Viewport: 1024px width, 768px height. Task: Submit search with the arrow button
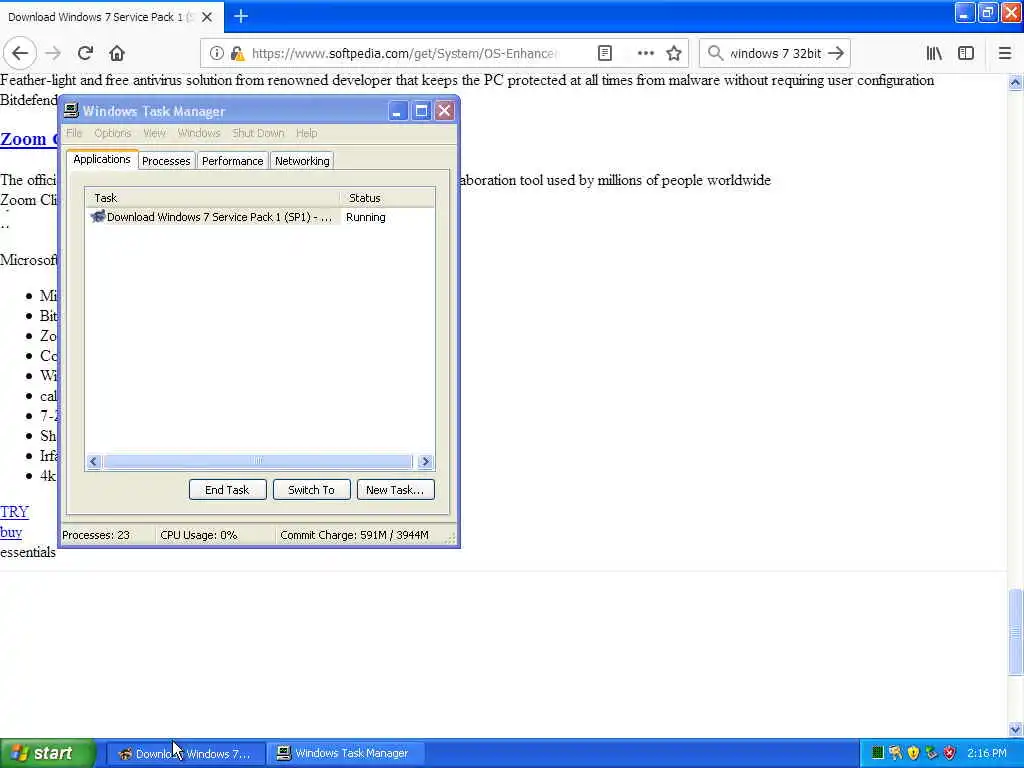(x=836, y=54)
